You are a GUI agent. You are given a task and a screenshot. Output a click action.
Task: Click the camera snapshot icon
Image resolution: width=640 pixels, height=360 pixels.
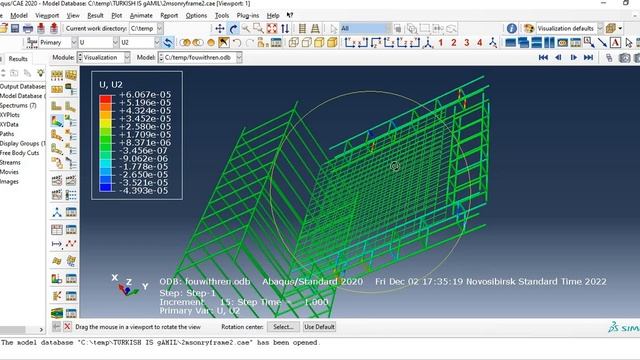tap(624, 58)
